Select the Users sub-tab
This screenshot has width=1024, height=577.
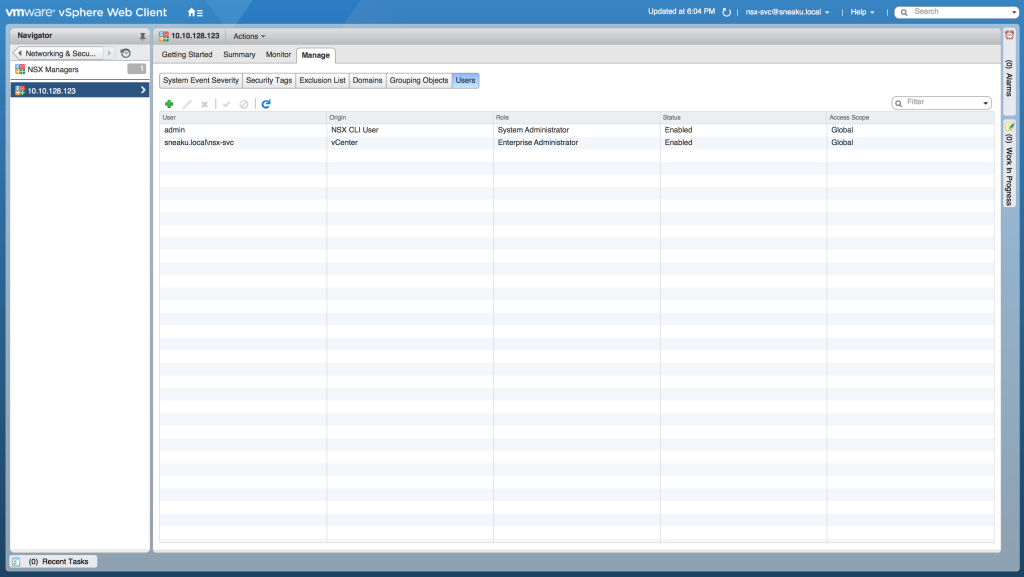466,80
